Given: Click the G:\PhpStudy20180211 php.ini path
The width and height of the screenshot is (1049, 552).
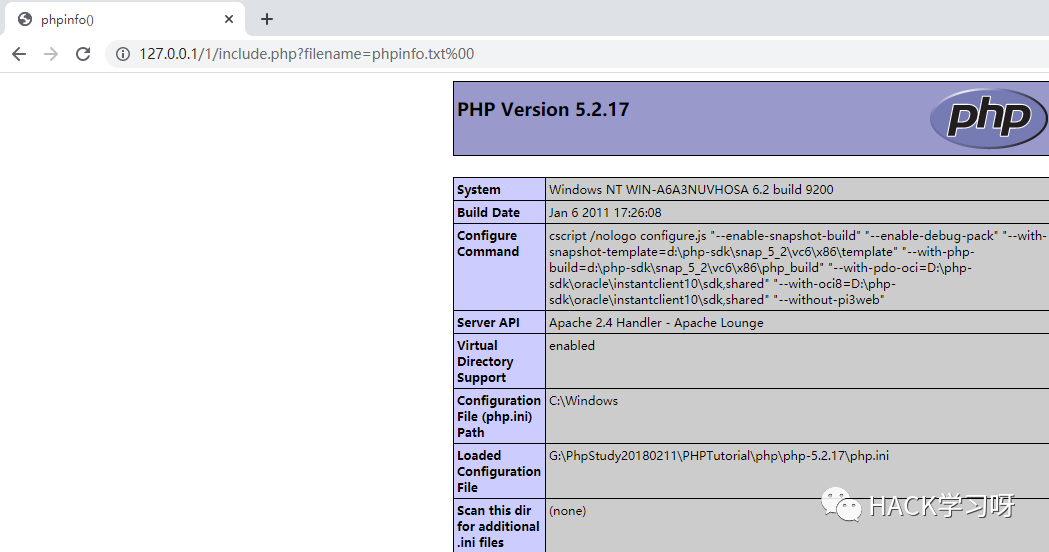Looking at the screenshot, I should (x=719, y=456).
